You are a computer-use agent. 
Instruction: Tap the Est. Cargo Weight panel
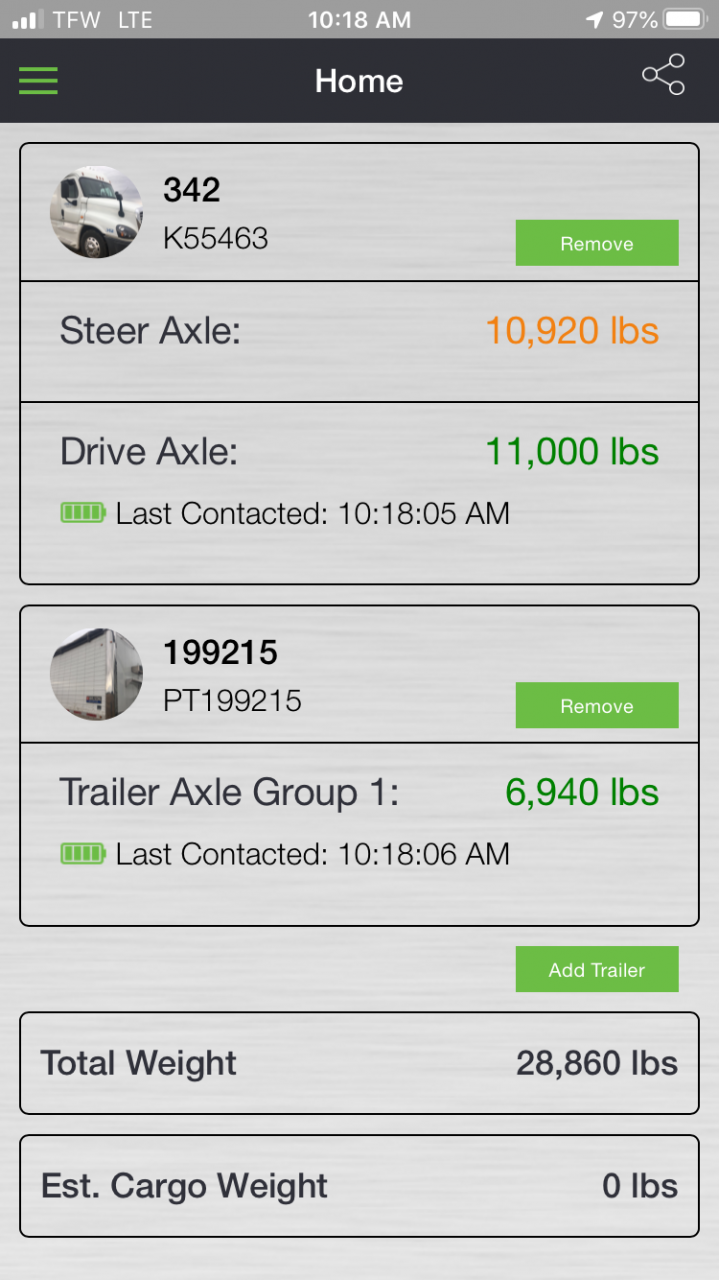pos(359,1186)
